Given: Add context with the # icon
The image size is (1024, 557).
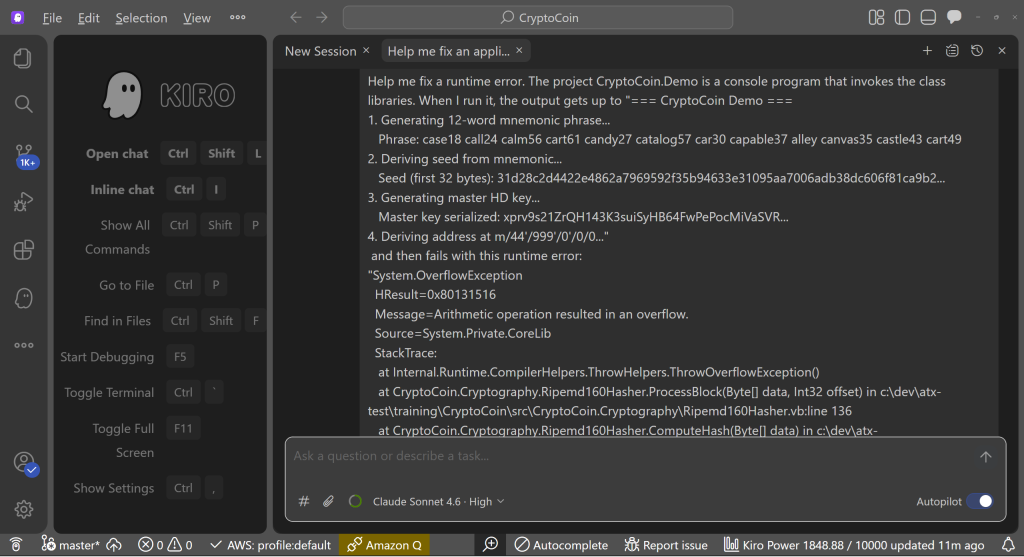Looking at the screenshot, I should click(x=304, y=501).
